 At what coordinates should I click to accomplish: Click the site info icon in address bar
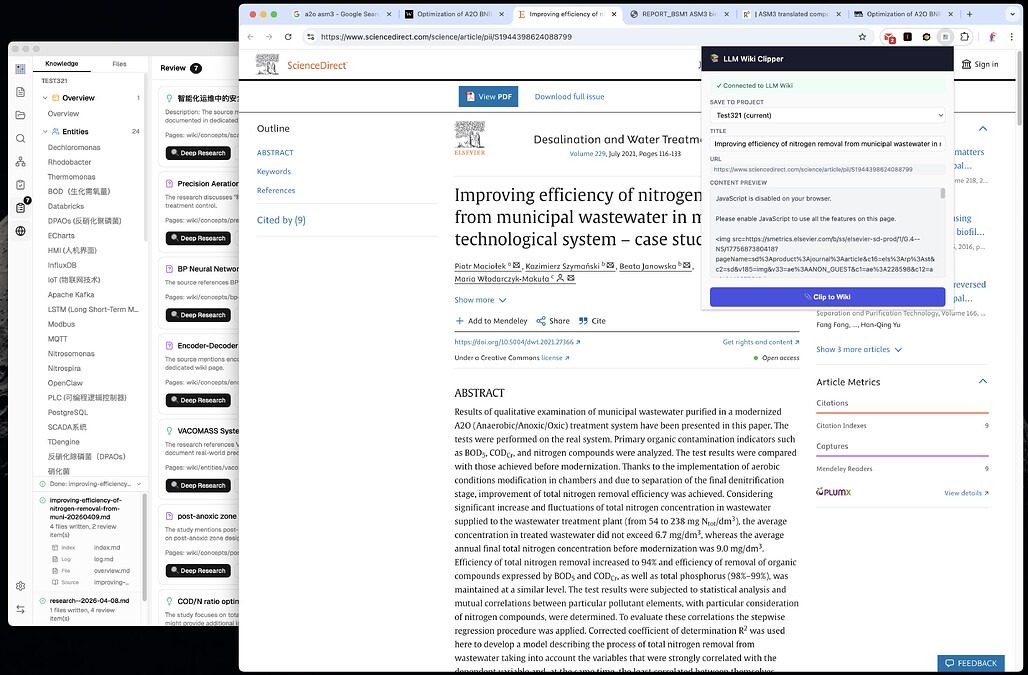(x=311, y=37)
